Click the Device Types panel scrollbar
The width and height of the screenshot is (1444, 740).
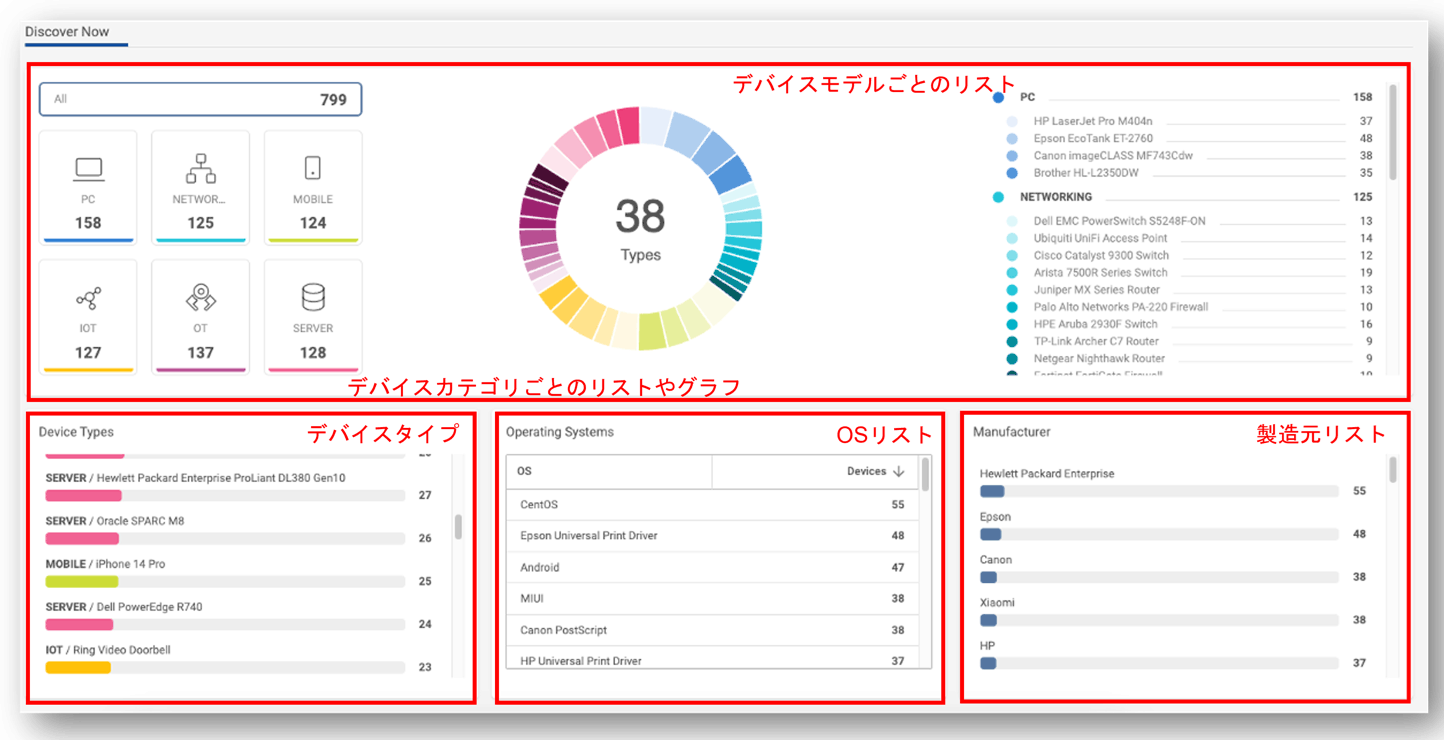[x=458, y=526]
